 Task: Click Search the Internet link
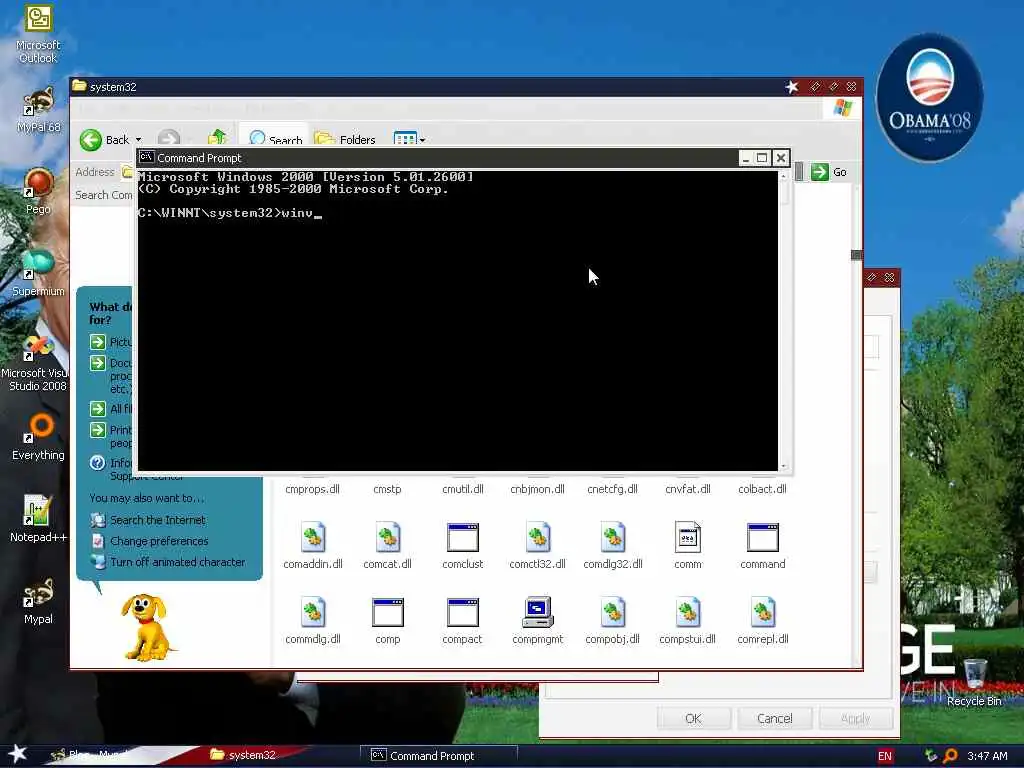157,520
